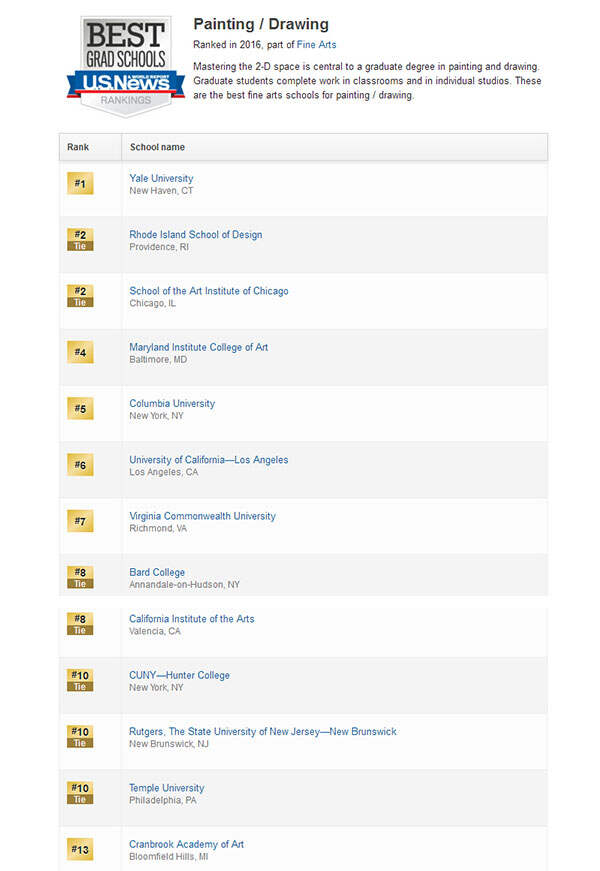This screenshot has width=600, height=871.
Task: Open Columbia University link
Action: coord(172,403)
